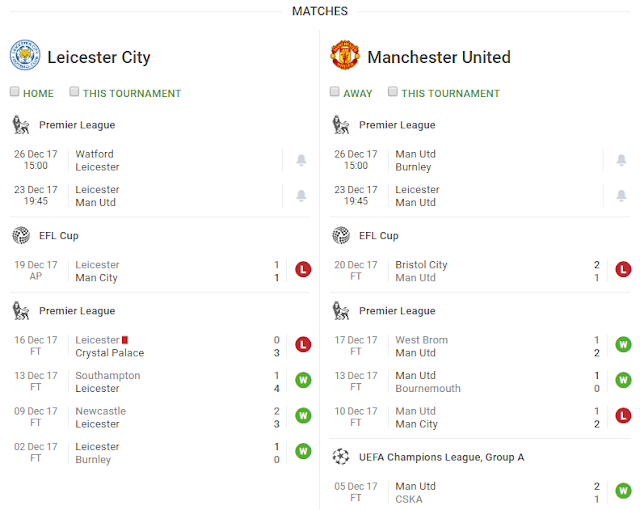The height and width of the screenshot is (510, 640).
Task: Click loss badge for Leicester vs Crystal Palace
Action: pyautogui.click(x=303, y=346)
